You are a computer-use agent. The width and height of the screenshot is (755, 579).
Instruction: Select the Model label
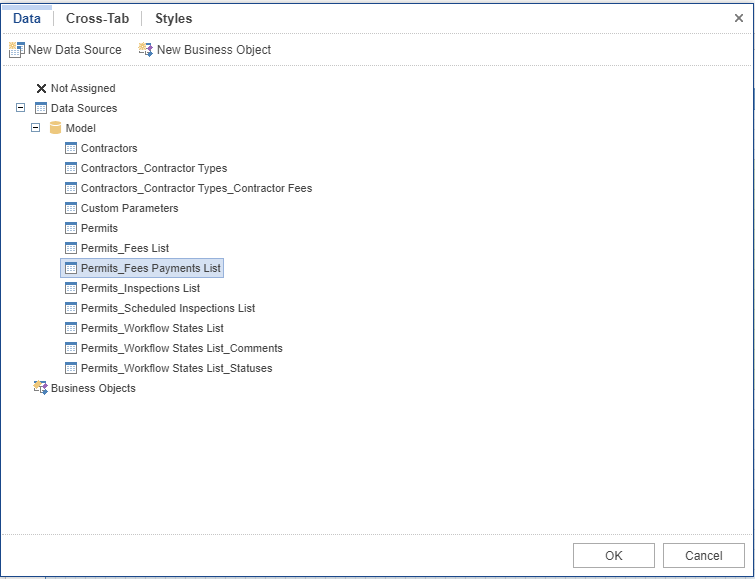80,128
